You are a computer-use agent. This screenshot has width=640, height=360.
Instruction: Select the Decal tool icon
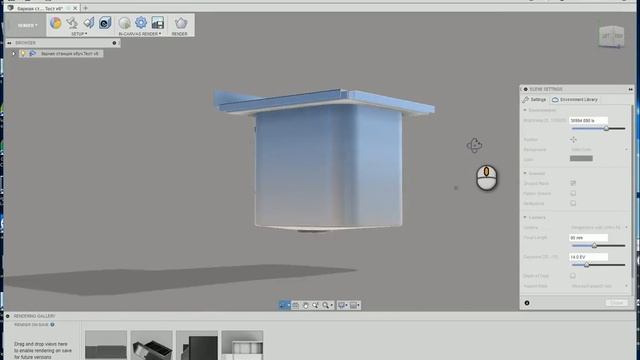(89, 23)
